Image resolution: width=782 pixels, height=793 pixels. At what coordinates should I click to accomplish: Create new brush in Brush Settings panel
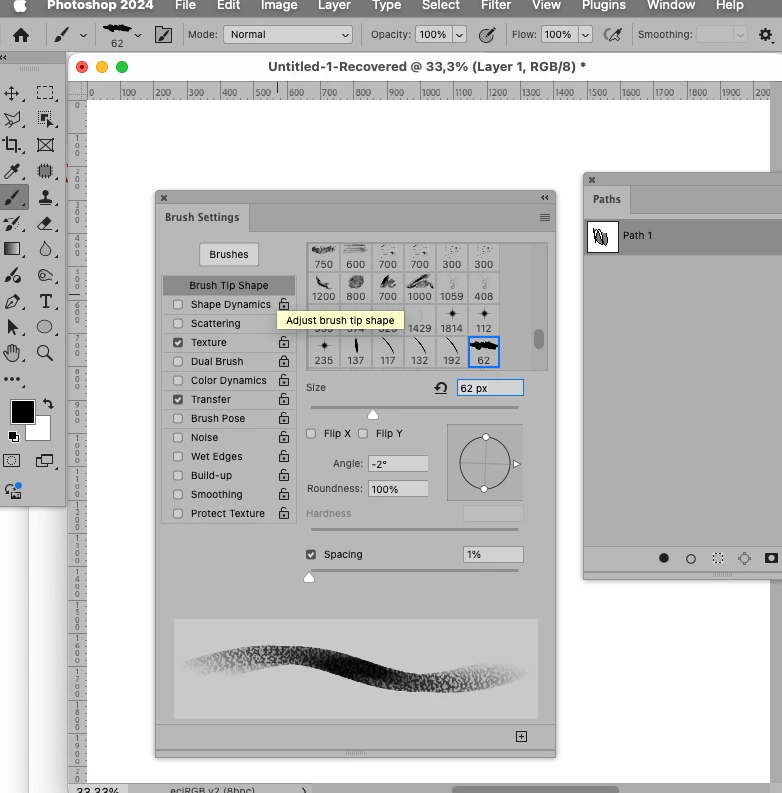[522, 736]
